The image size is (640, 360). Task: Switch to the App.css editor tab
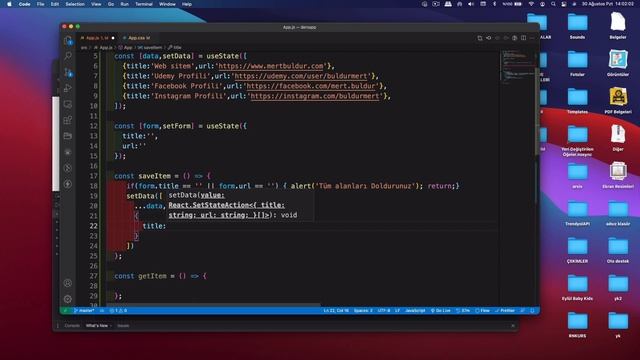tap(139, 38)
